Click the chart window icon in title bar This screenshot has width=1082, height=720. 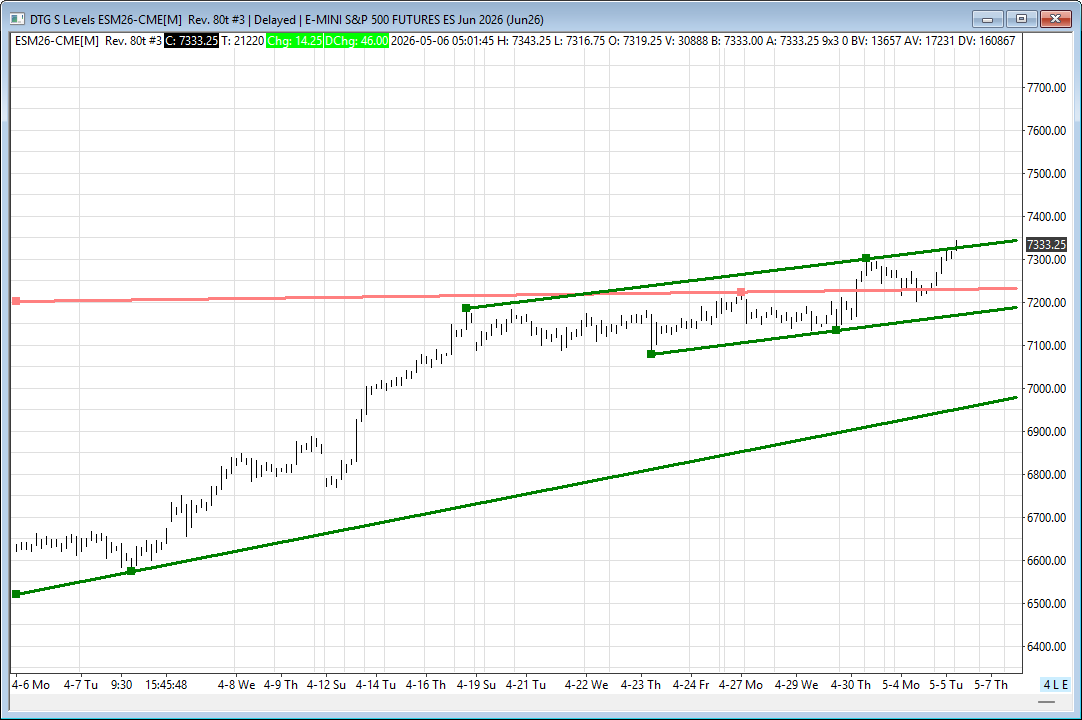(17, 19)
